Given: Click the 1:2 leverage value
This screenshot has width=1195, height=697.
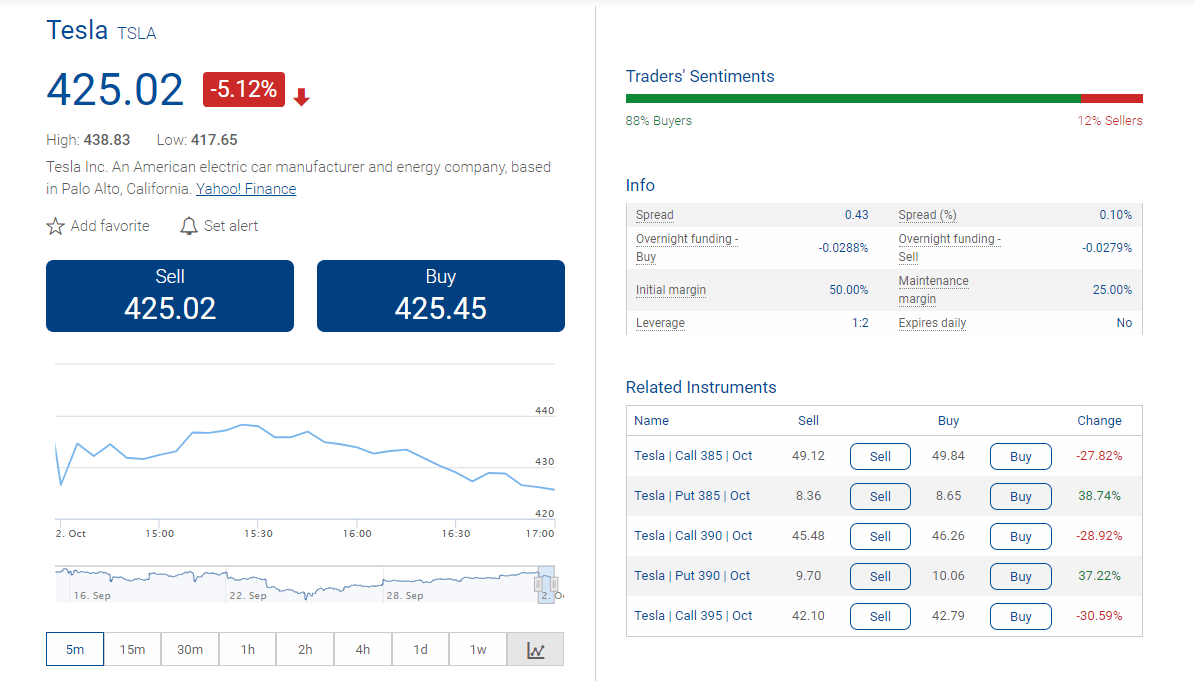Looking at the screenshot, I should (860, 323).
